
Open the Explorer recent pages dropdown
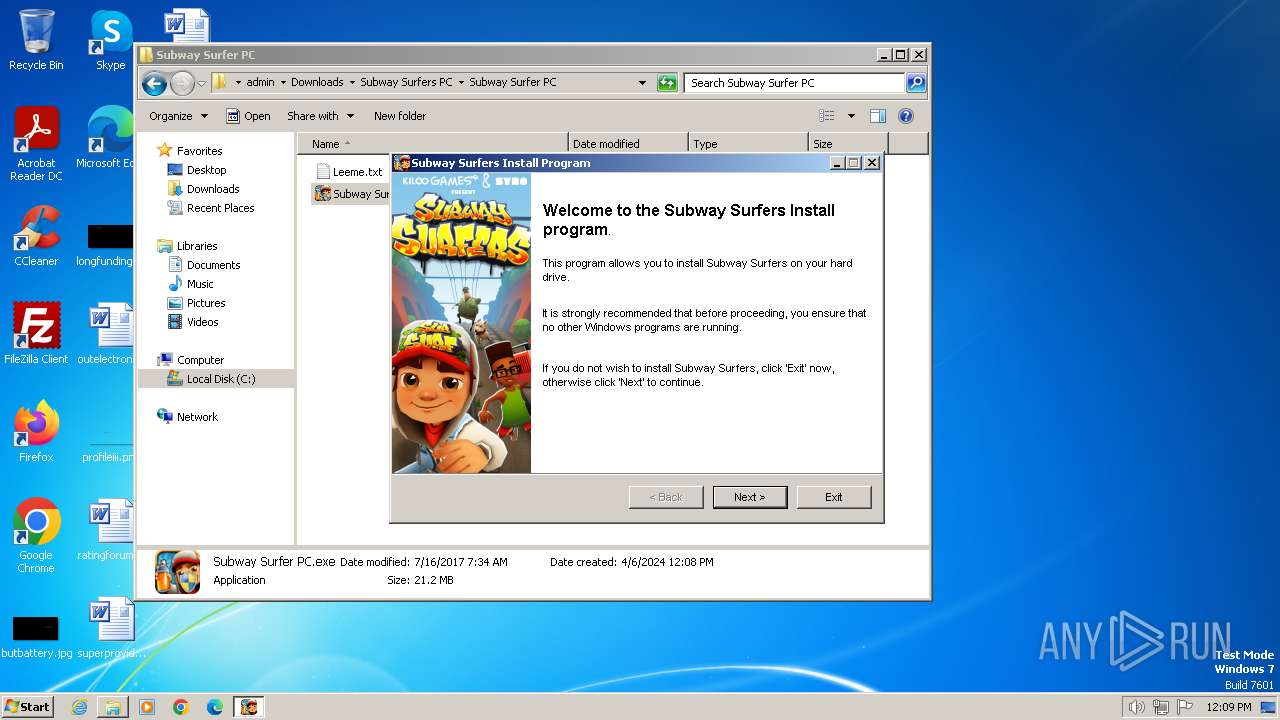(201, 83)
